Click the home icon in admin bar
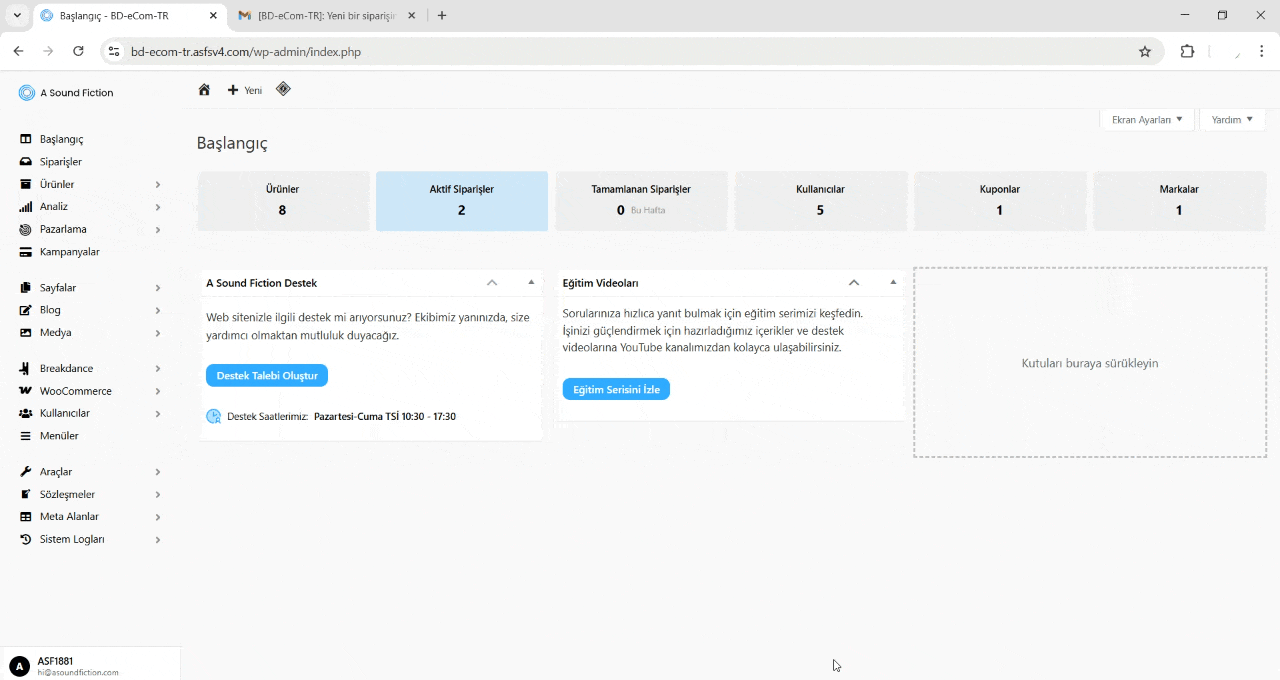The height and width of the screenshot is (680, 1280). [204, 89]
